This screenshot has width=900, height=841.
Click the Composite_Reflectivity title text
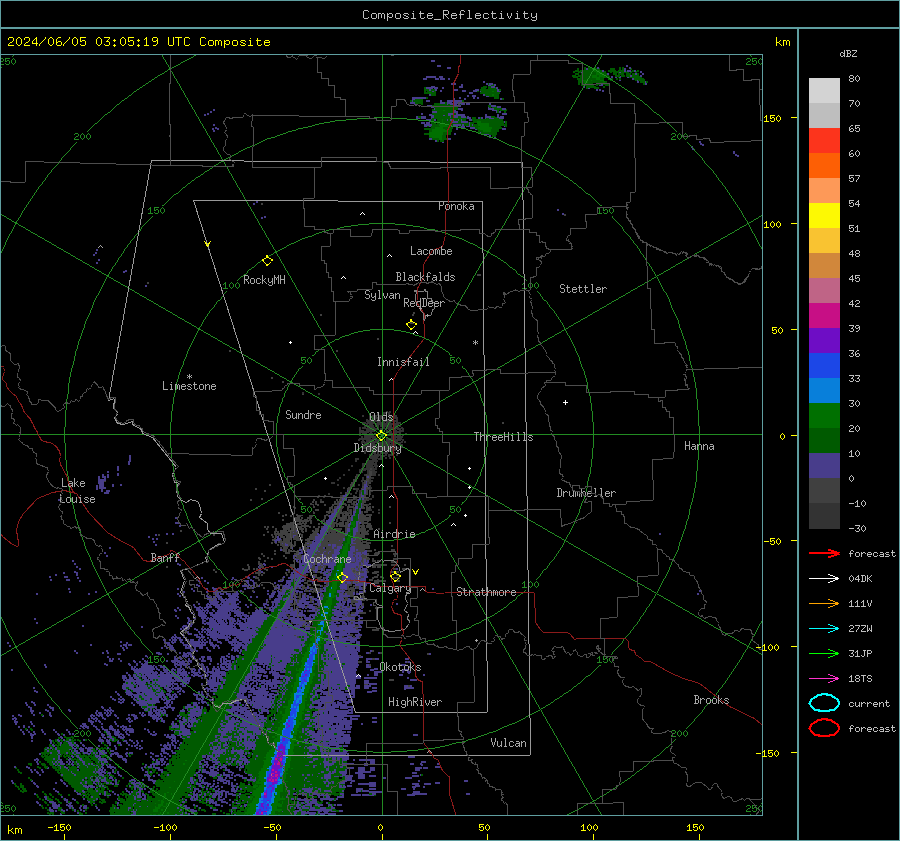pos(449,15)
